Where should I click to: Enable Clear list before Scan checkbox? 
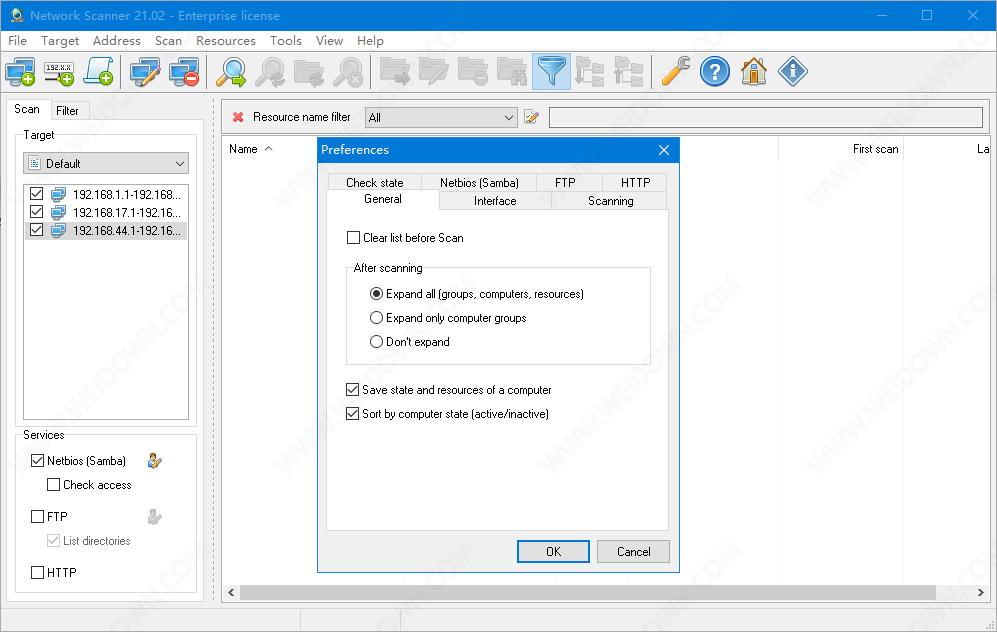pos(354,238)
